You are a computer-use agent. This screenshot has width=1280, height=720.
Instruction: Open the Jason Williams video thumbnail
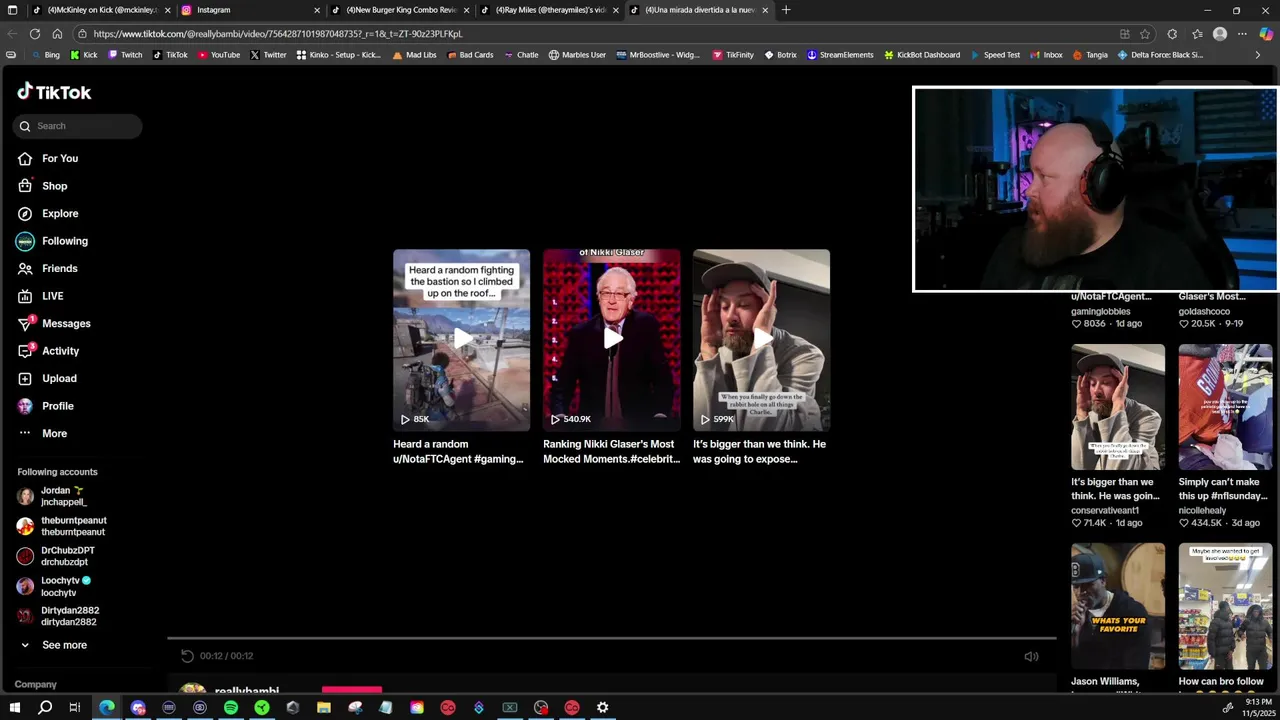click(1118, 606)
